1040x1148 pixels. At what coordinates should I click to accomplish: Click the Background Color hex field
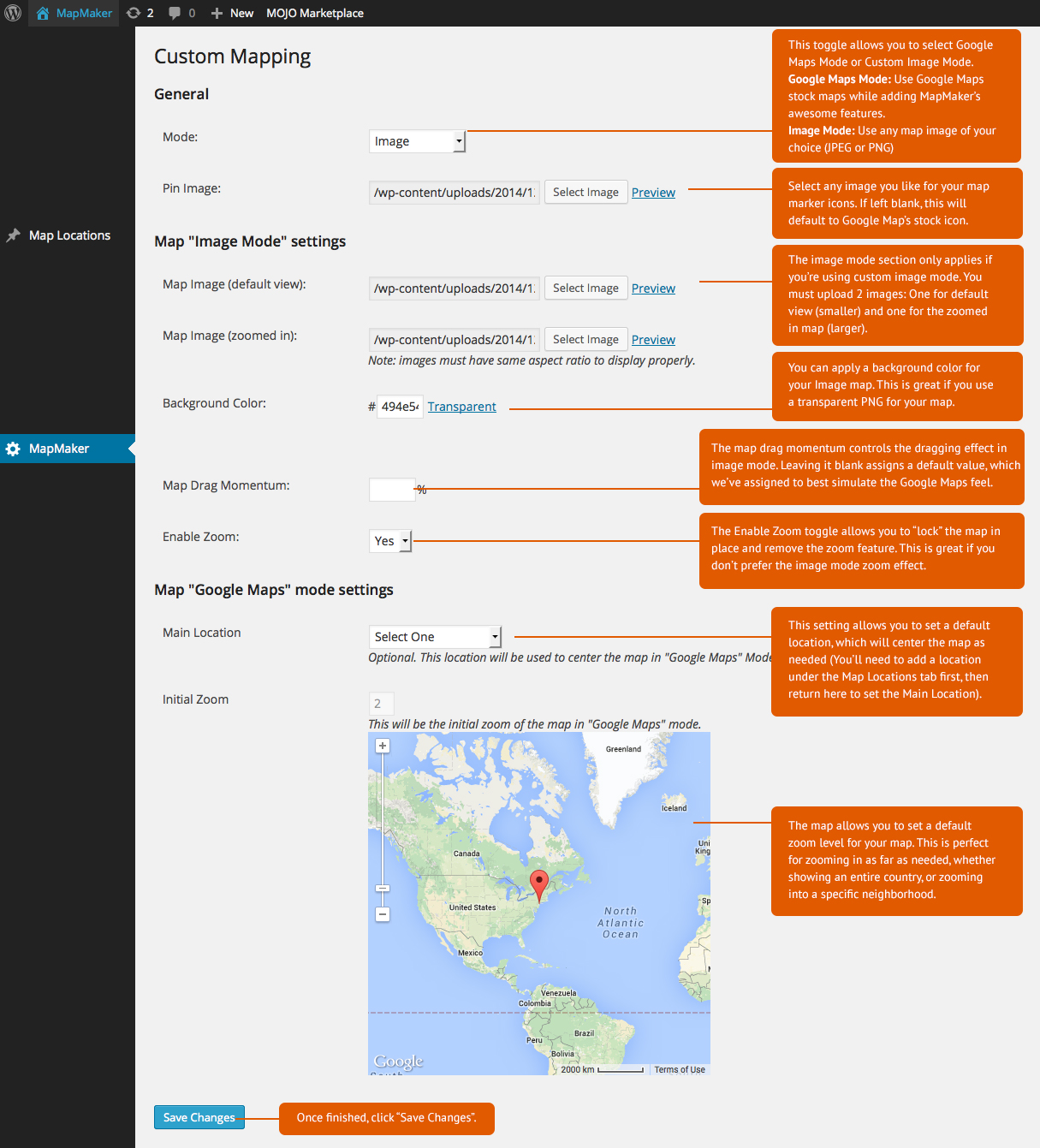[400, 407]
